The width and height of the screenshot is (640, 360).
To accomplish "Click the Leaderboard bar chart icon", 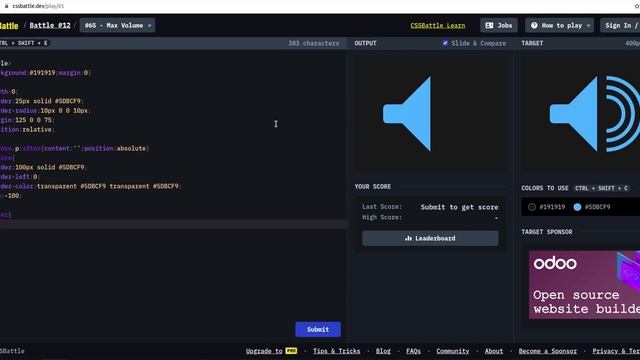I will (408, 238).
